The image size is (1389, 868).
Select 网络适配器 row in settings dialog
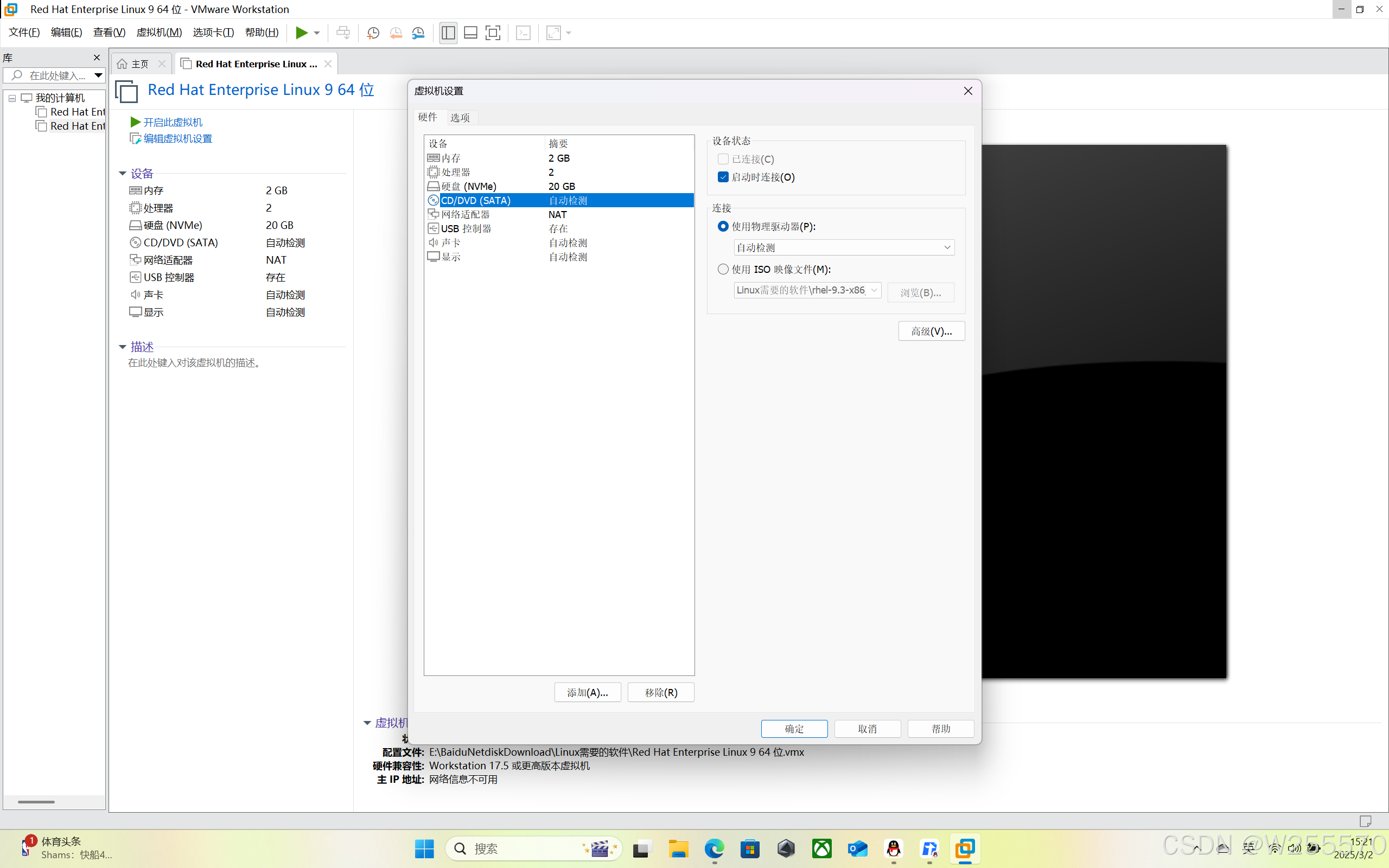pyautogui.click(x=559, y=214)
